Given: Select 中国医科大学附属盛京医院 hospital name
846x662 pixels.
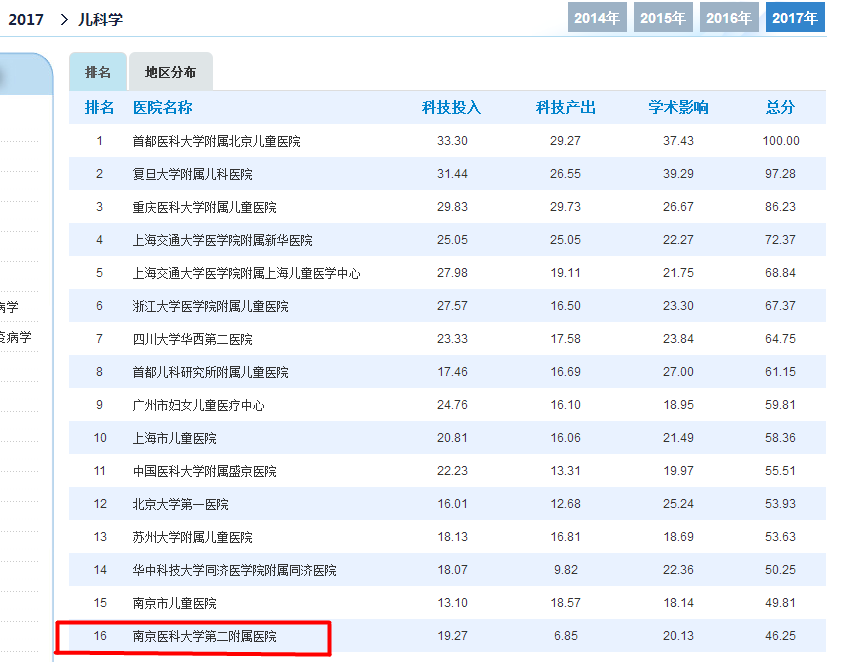Looking at the screenshot, I should [204, 471].
